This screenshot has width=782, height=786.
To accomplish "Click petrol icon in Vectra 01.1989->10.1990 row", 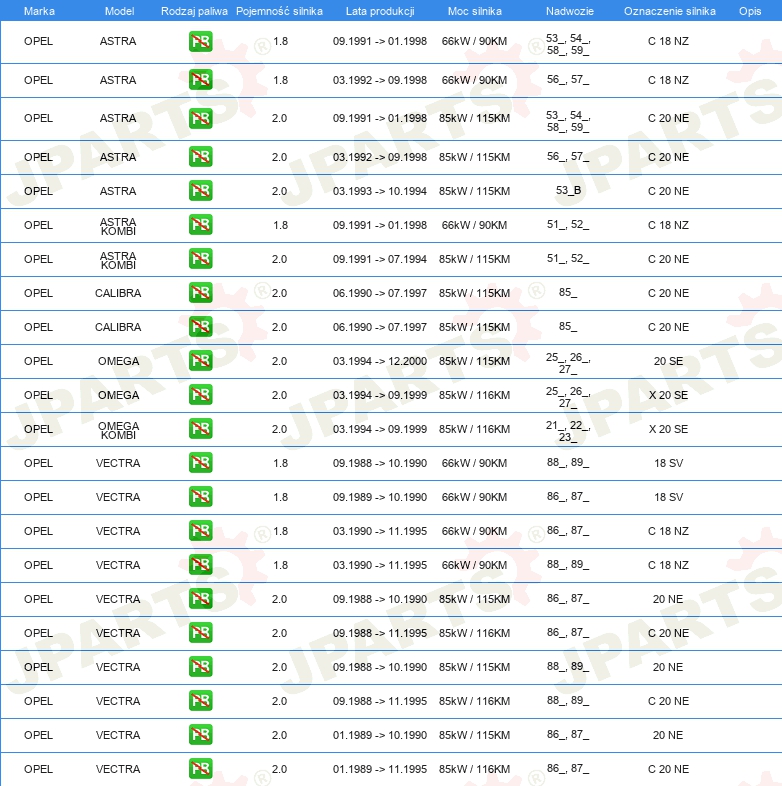I will (x=201, y=735).
